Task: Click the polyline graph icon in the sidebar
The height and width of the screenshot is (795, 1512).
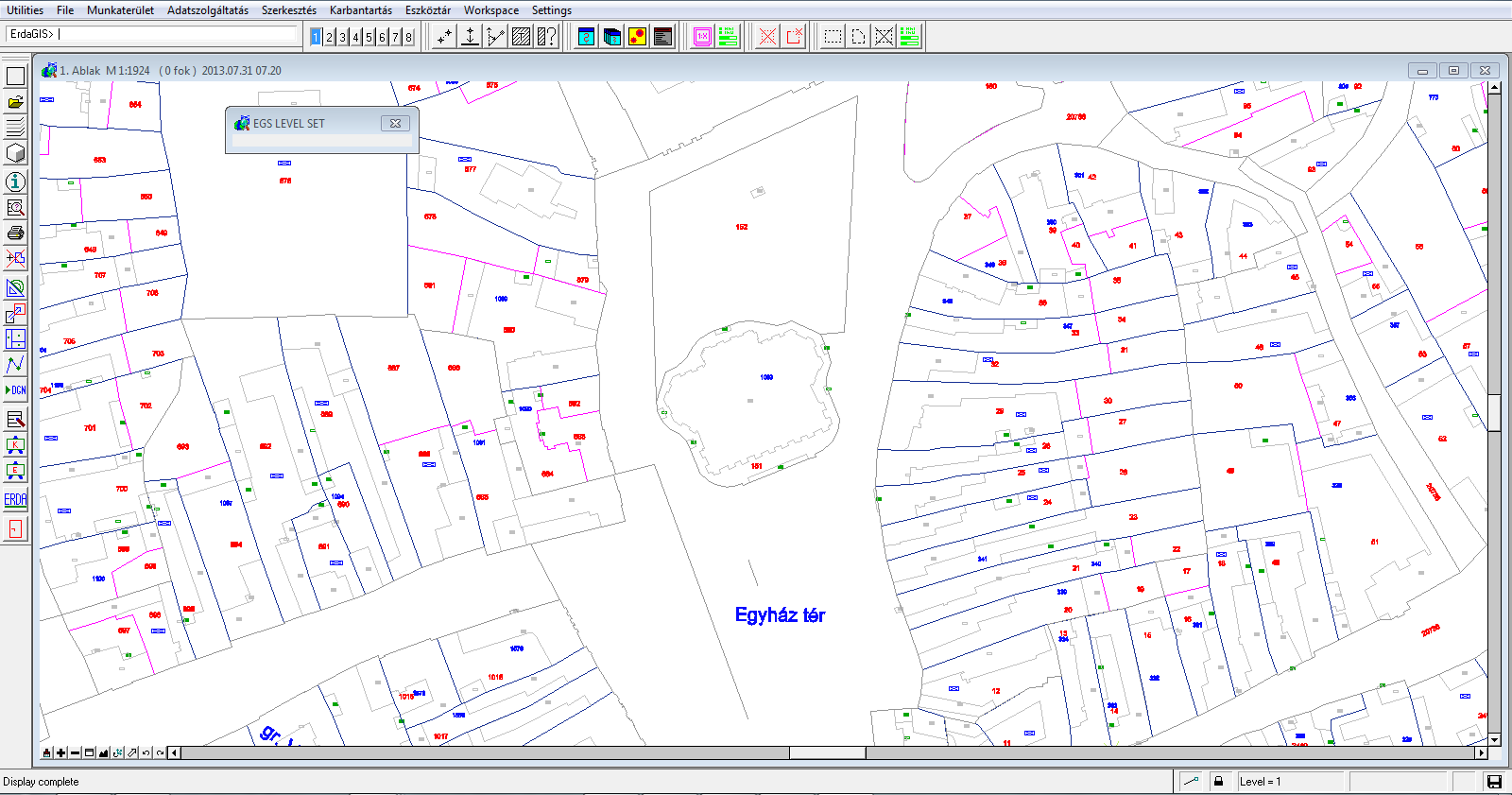Action: (15, 365)
